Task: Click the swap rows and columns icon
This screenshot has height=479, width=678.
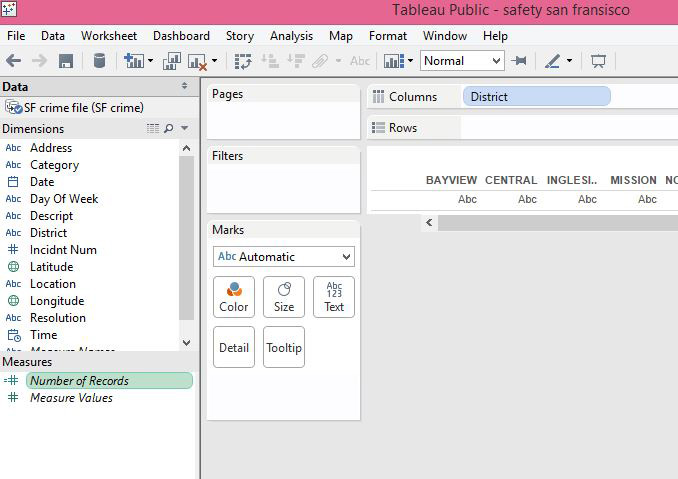Action: point(243,61)
